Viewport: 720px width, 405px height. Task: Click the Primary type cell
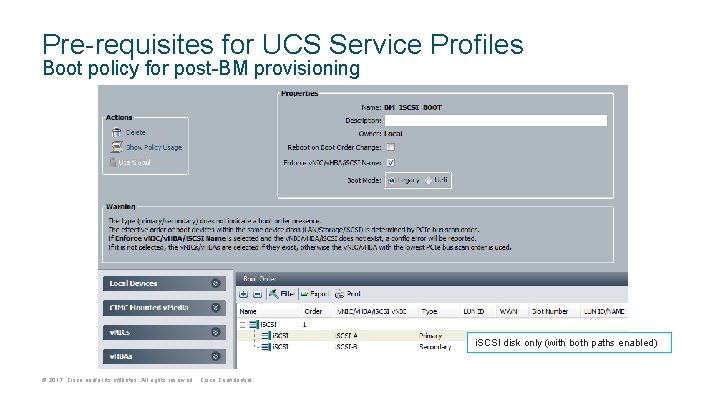[x=430, y=336]
